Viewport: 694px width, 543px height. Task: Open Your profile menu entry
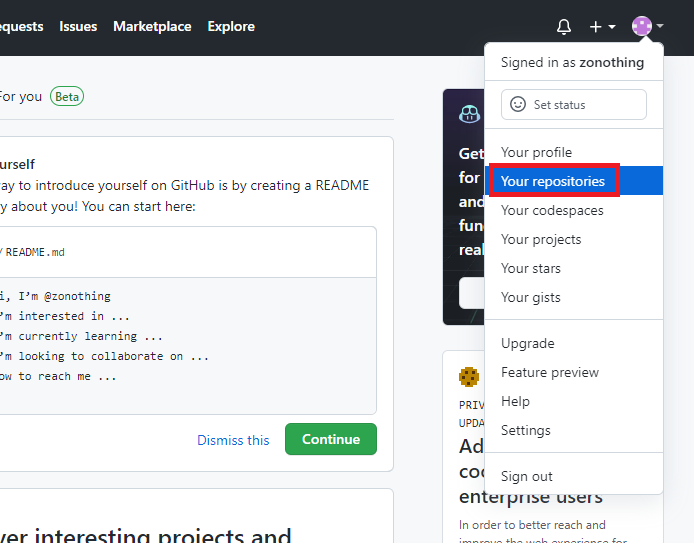click(x=574, y=152)
